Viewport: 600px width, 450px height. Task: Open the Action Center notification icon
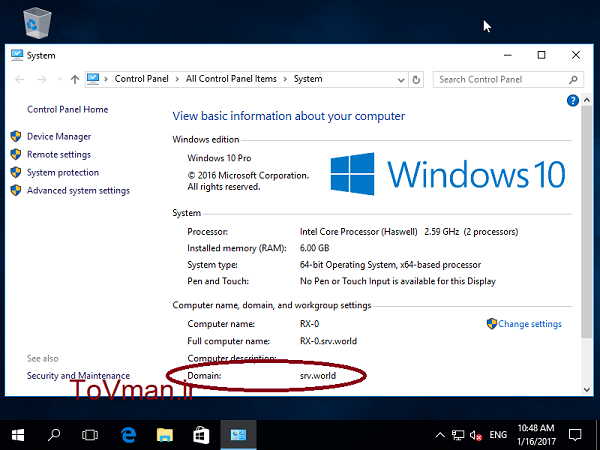[x=575, y=435]
